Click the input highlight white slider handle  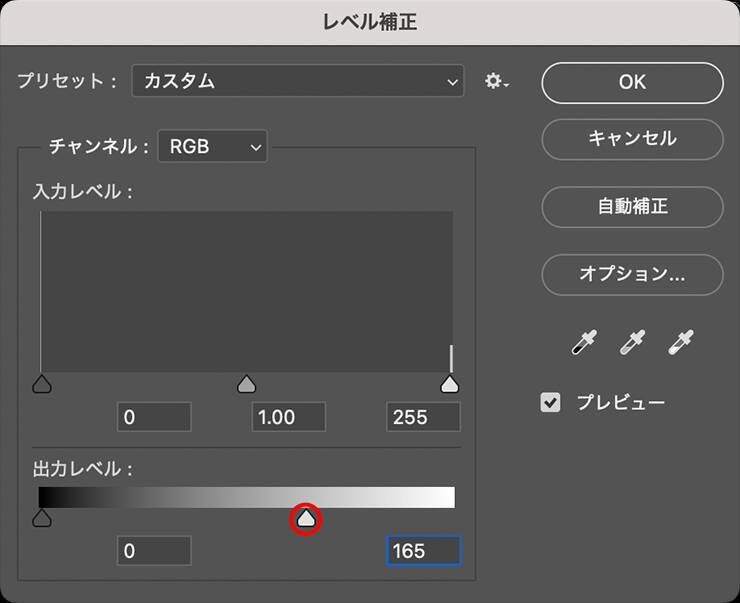point(450,385)
